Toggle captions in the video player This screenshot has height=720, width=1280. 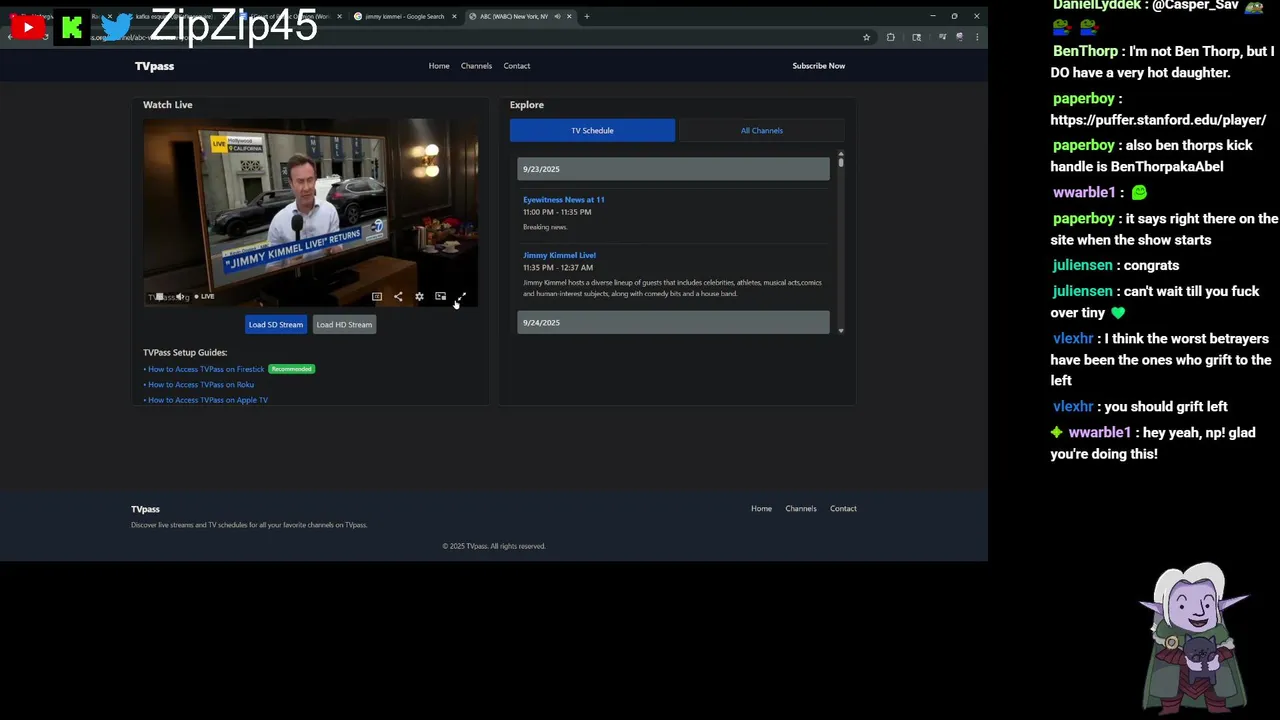point(377,297)
